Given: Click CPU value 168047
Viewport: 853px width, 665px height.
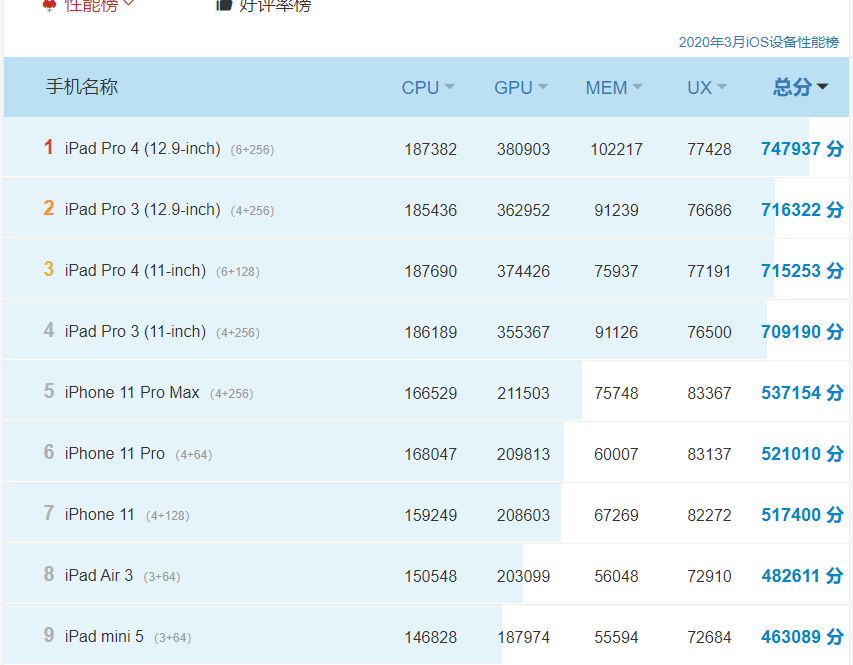Looking at the screenshot, I should coord(430,454).
